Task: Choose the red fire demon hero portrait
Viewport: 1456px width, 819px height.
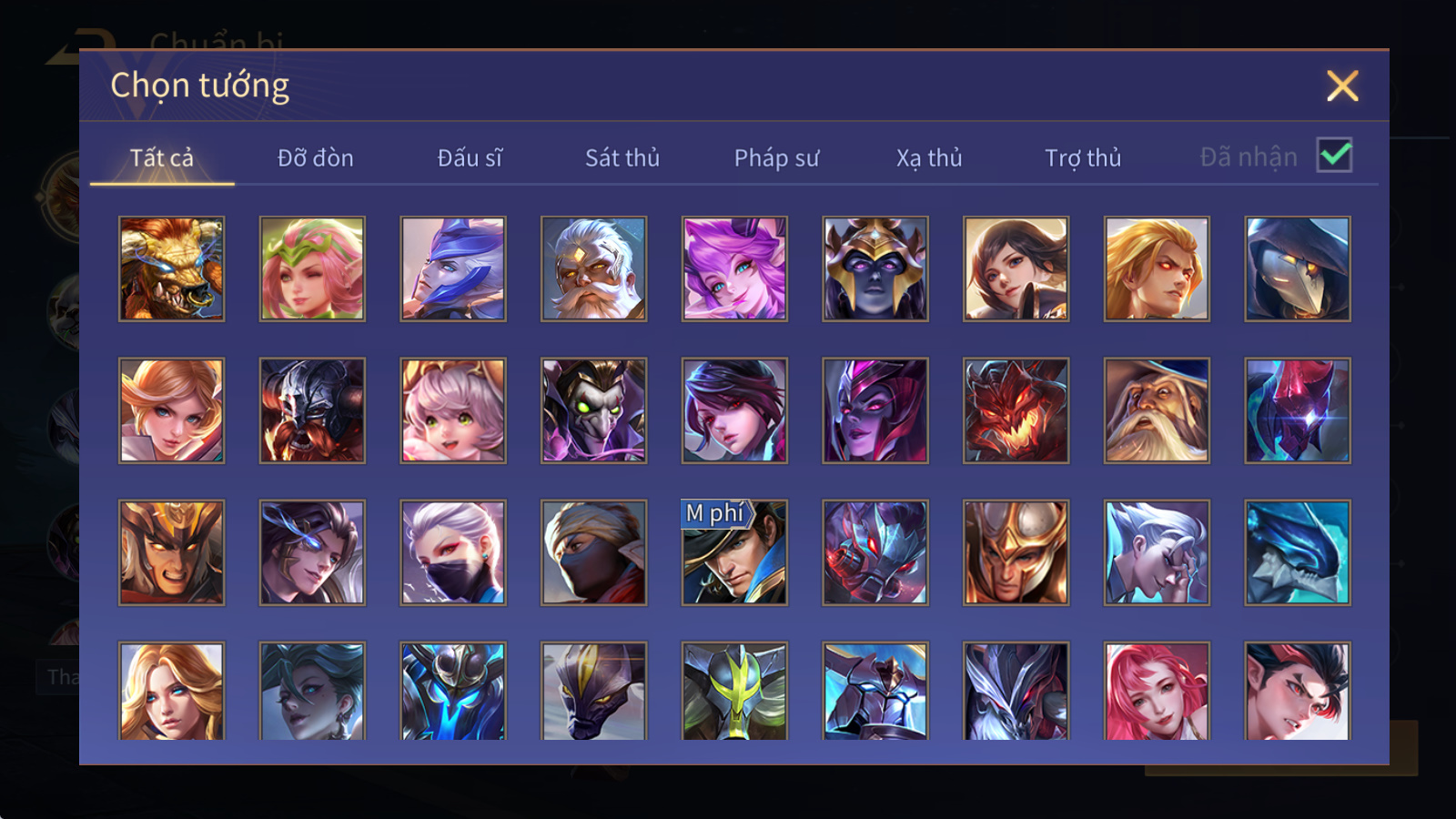Action: (1016, 410)
